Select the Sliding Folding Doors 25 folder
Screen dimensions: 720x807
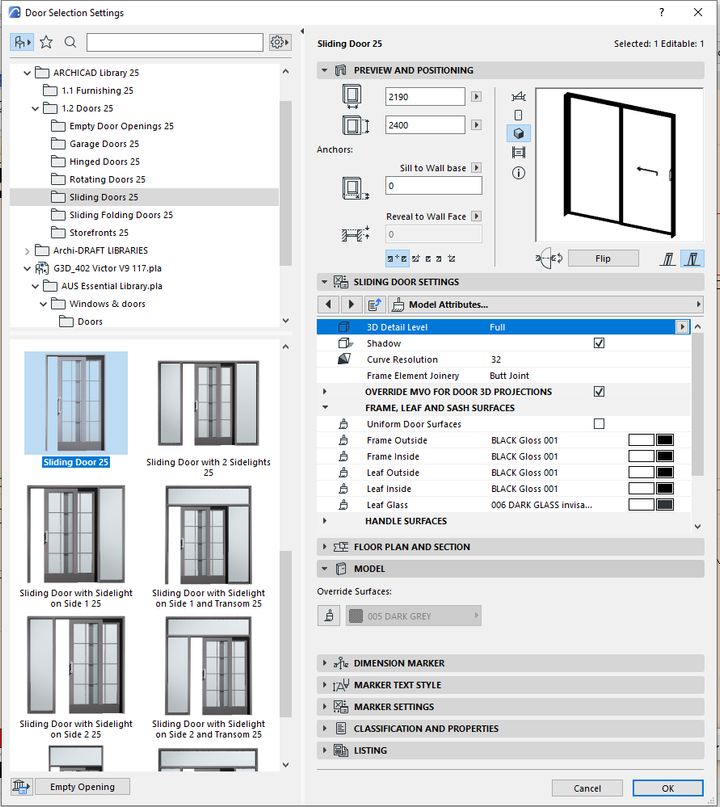pos(121,215)
